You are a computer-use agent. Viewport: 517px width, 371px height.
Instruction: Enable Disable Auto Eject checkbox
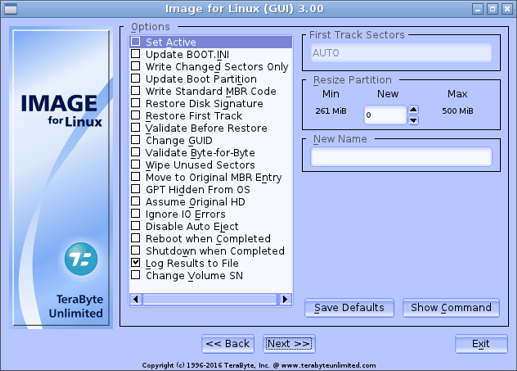tap(135, 226)
